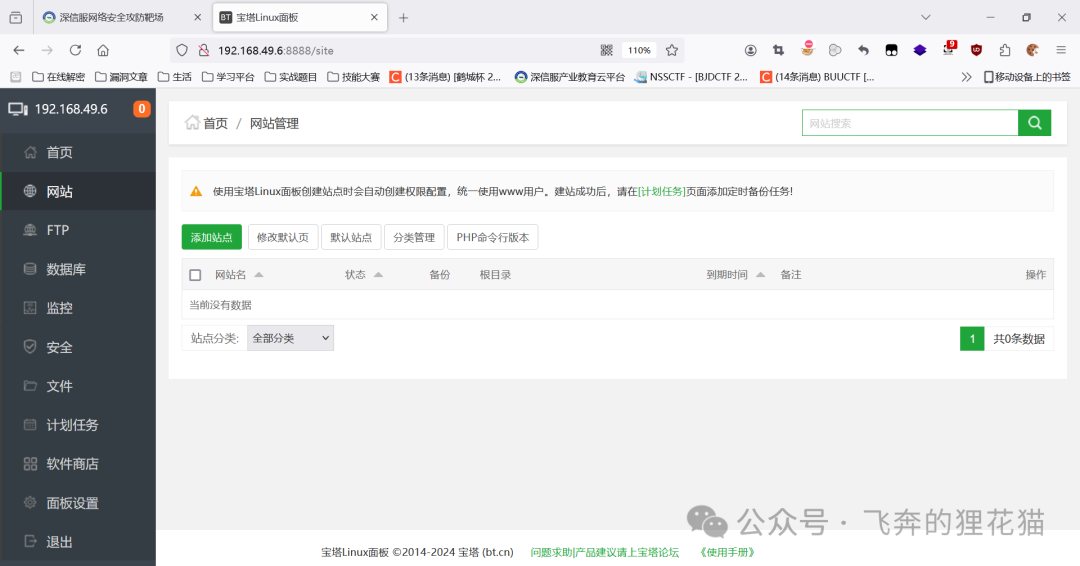The width and height of the screenshot is (1080, 566).
Task: Click the shield tracking protection icon
Action: (x=182, y=50)
